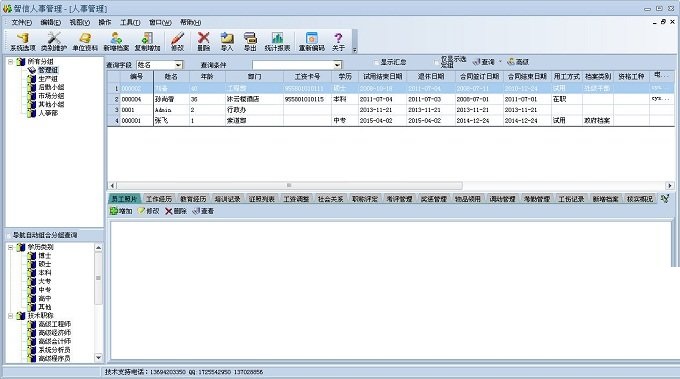Collapse the 学历类别 tree node
This screenshot has width=680, height=379.
(10, 247)
